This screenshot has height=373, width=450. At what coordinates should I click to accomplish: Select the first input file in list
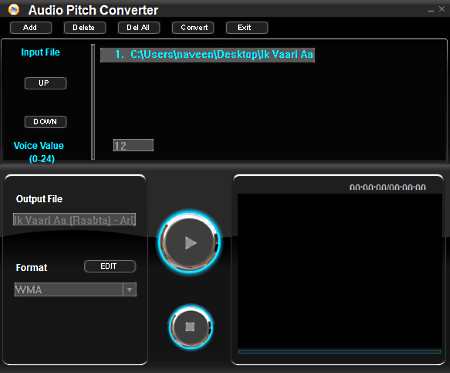click(x=207, y=55)
